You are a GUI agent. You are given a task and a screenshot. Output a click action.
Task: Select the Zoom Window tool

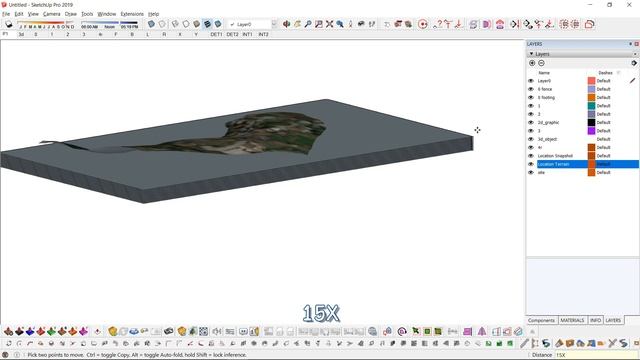click(x=318, y=24)
